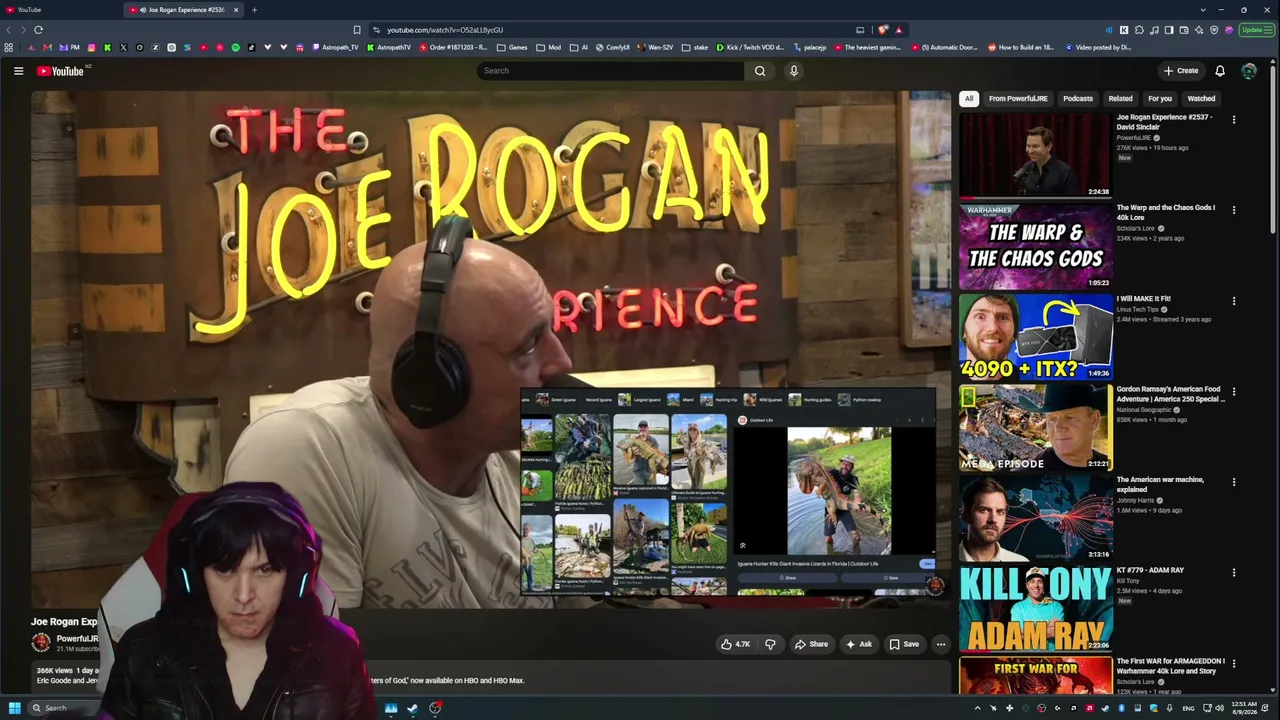
Task: Show hidden system tray icons
Action: 978,708
